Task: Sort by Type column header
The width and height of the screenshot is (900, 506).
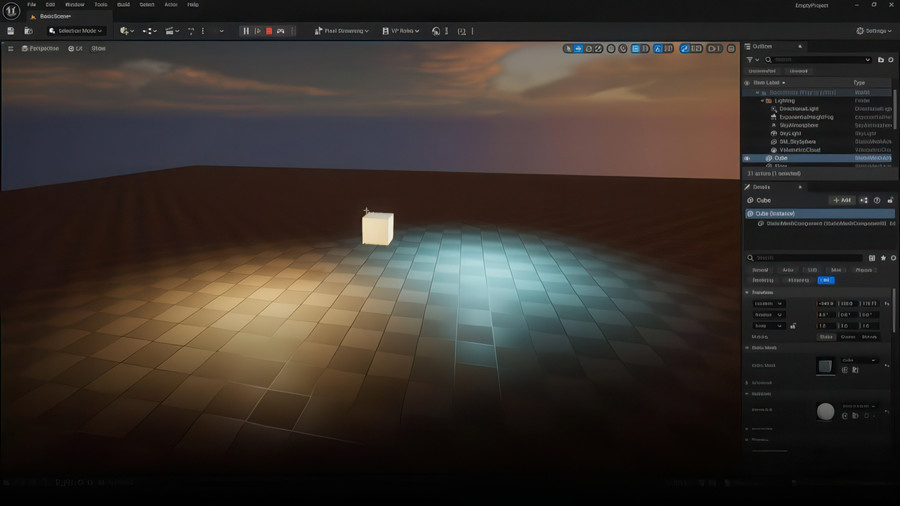Action: coord(859,83)
